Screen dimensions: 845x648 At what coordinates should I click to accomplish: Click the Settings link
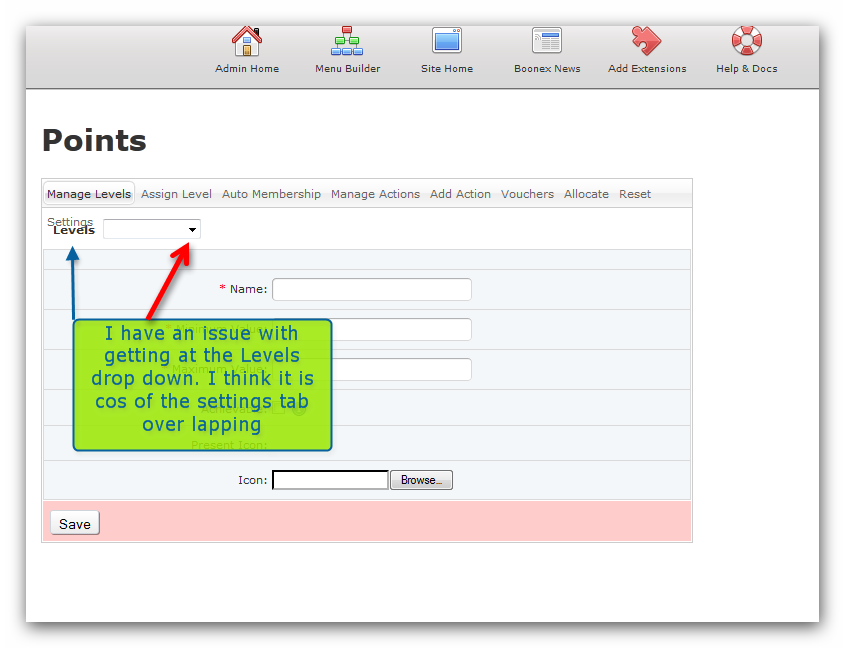click(x=70, y=221)
